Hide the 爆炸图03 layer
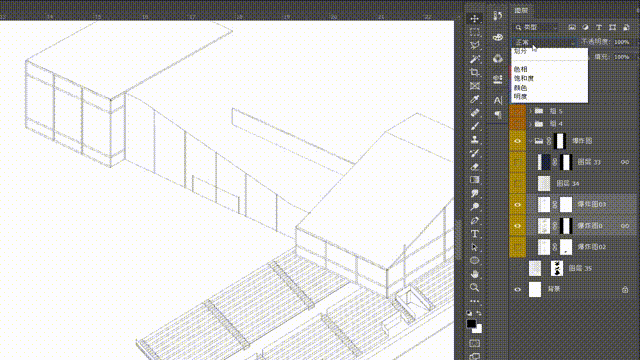Image resolution: width=640 pixels, height=360 pixels. coord(518,204)
